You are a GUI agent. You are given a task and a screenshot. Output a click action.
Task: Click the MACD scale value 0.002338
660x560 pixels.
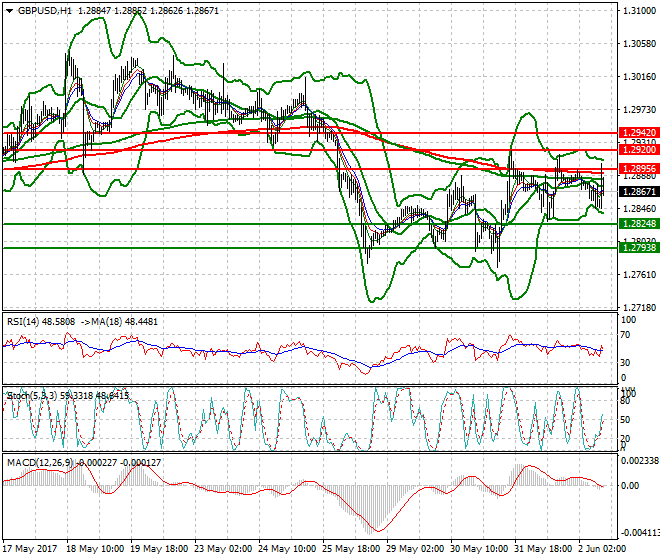(x=640, y=461)
